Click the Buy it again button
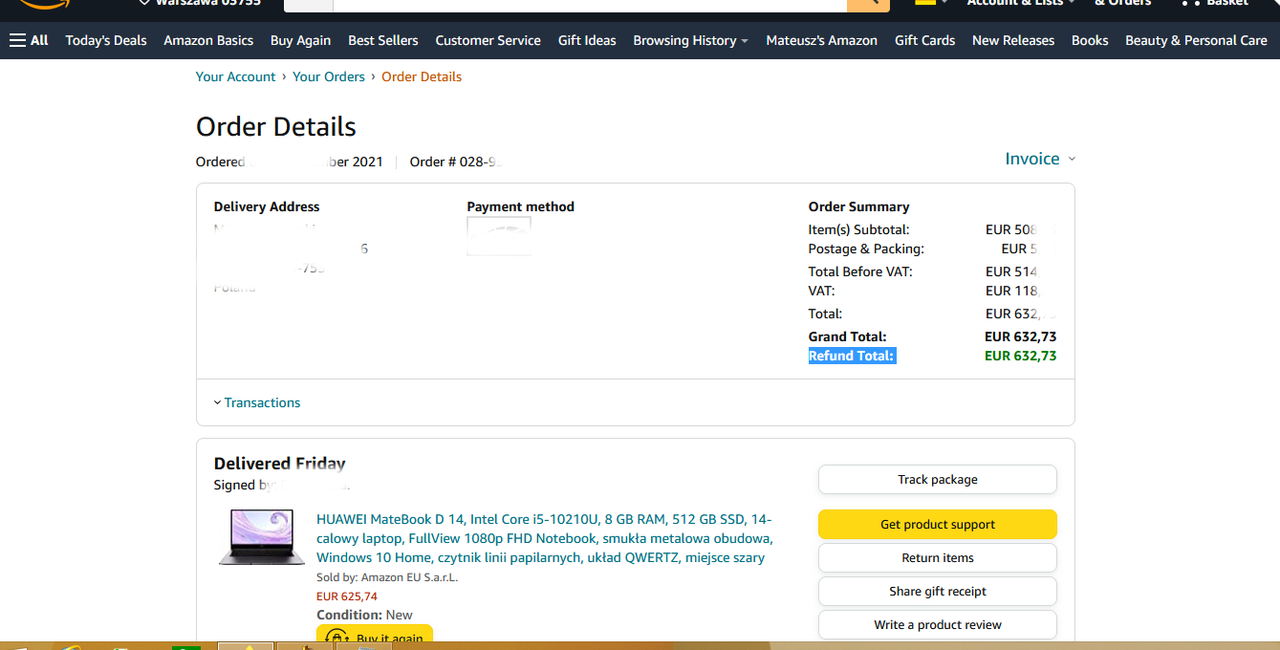 point(375,635)
